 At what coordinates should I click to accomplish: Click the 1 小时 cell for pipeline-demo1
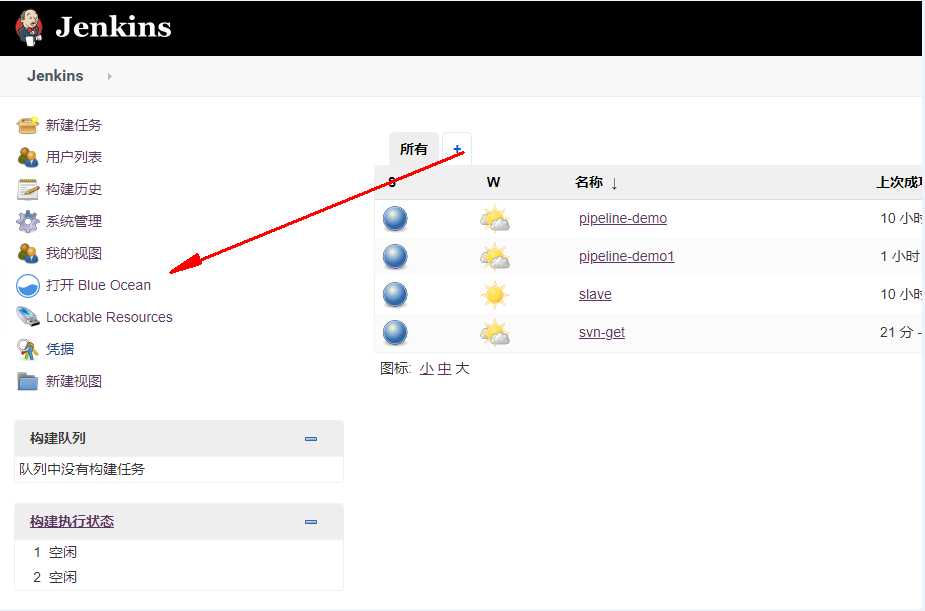coord(900,257)
